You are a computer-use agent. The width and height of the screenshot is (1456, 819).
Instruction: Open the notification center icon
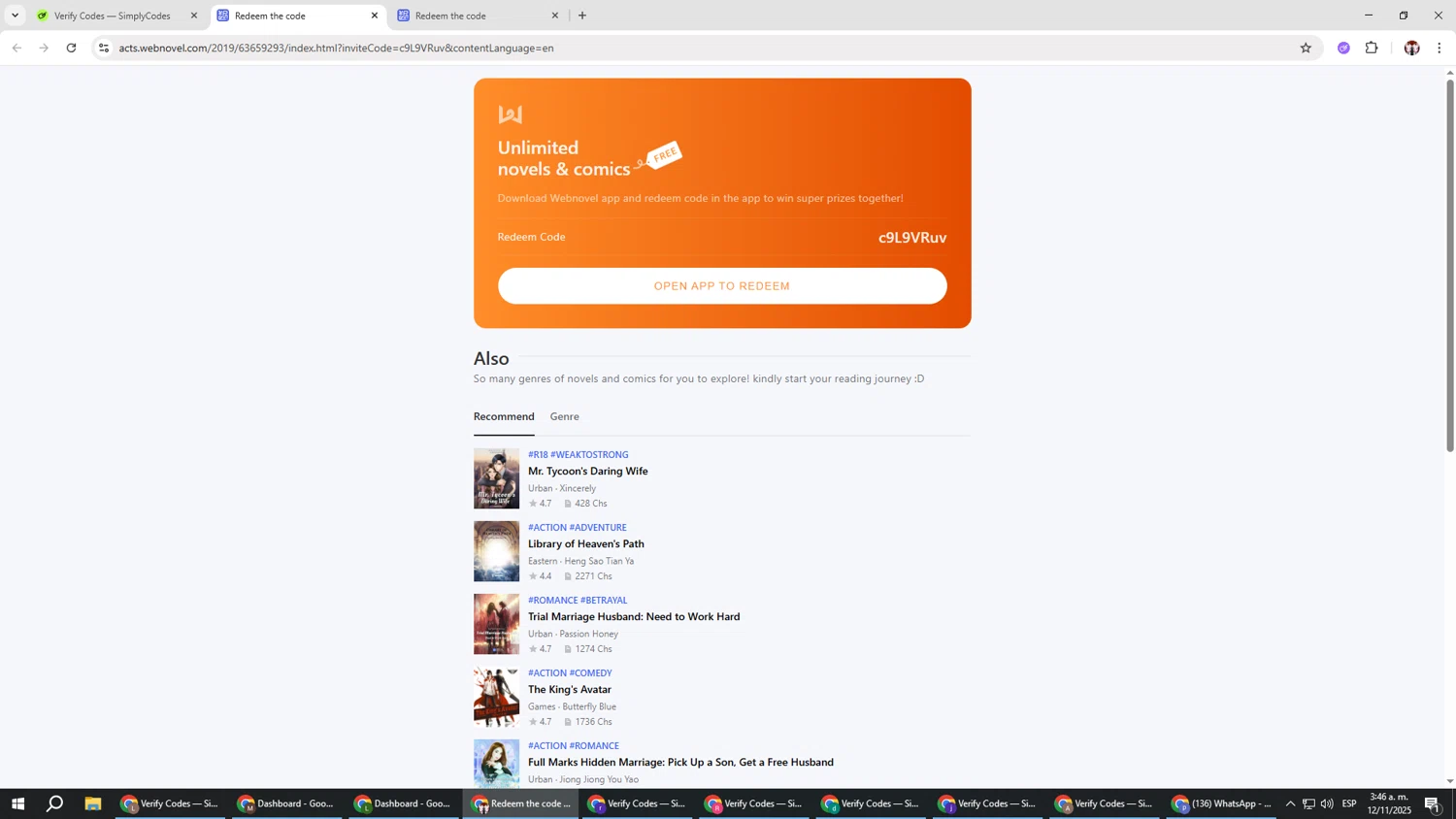(x=1433, y=803)
